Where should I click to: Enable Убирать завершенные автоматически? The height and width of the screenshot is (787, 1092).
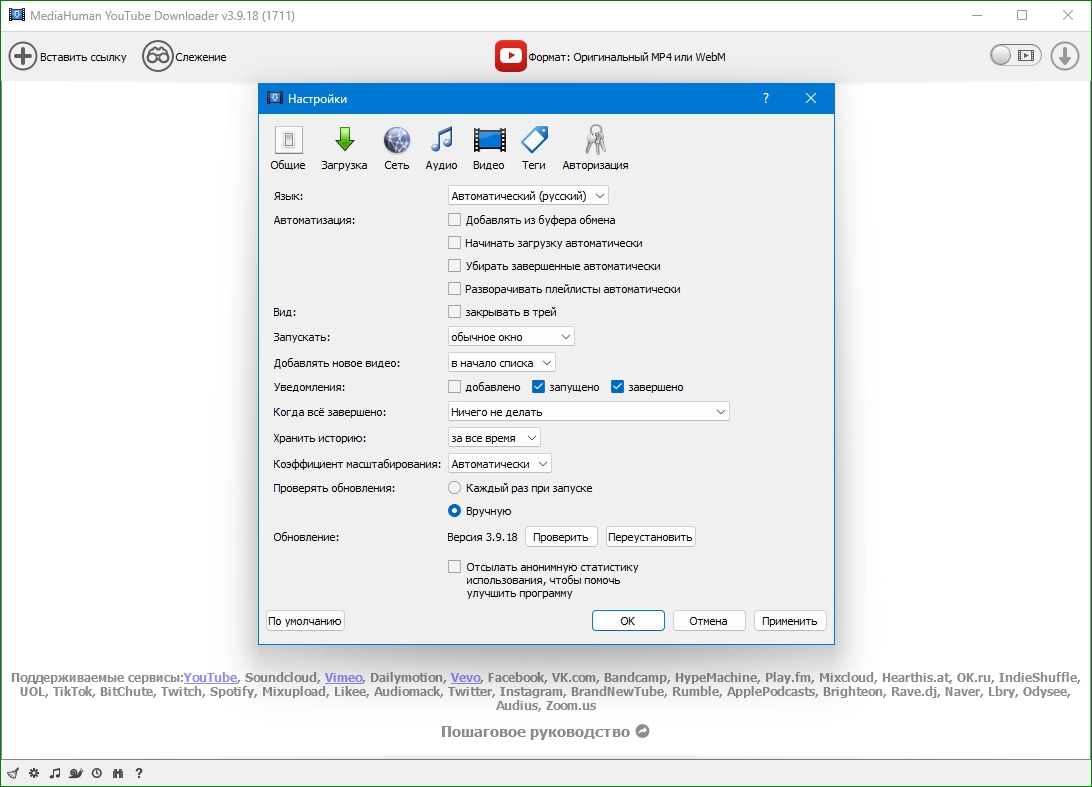click(x=454, y=265)
